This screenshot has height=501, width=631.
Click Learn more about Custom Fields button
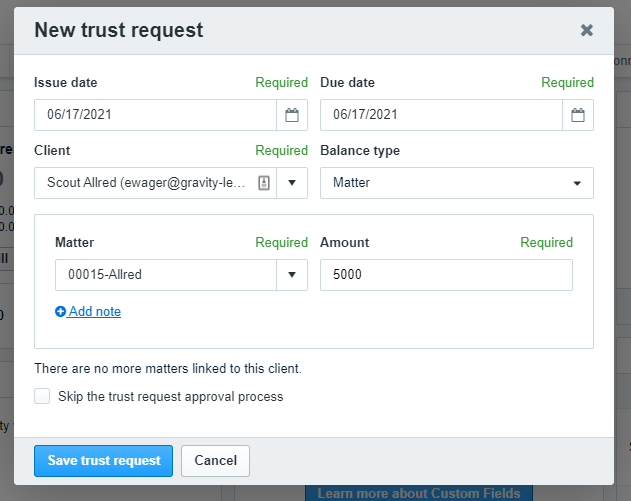click(419, 493)
